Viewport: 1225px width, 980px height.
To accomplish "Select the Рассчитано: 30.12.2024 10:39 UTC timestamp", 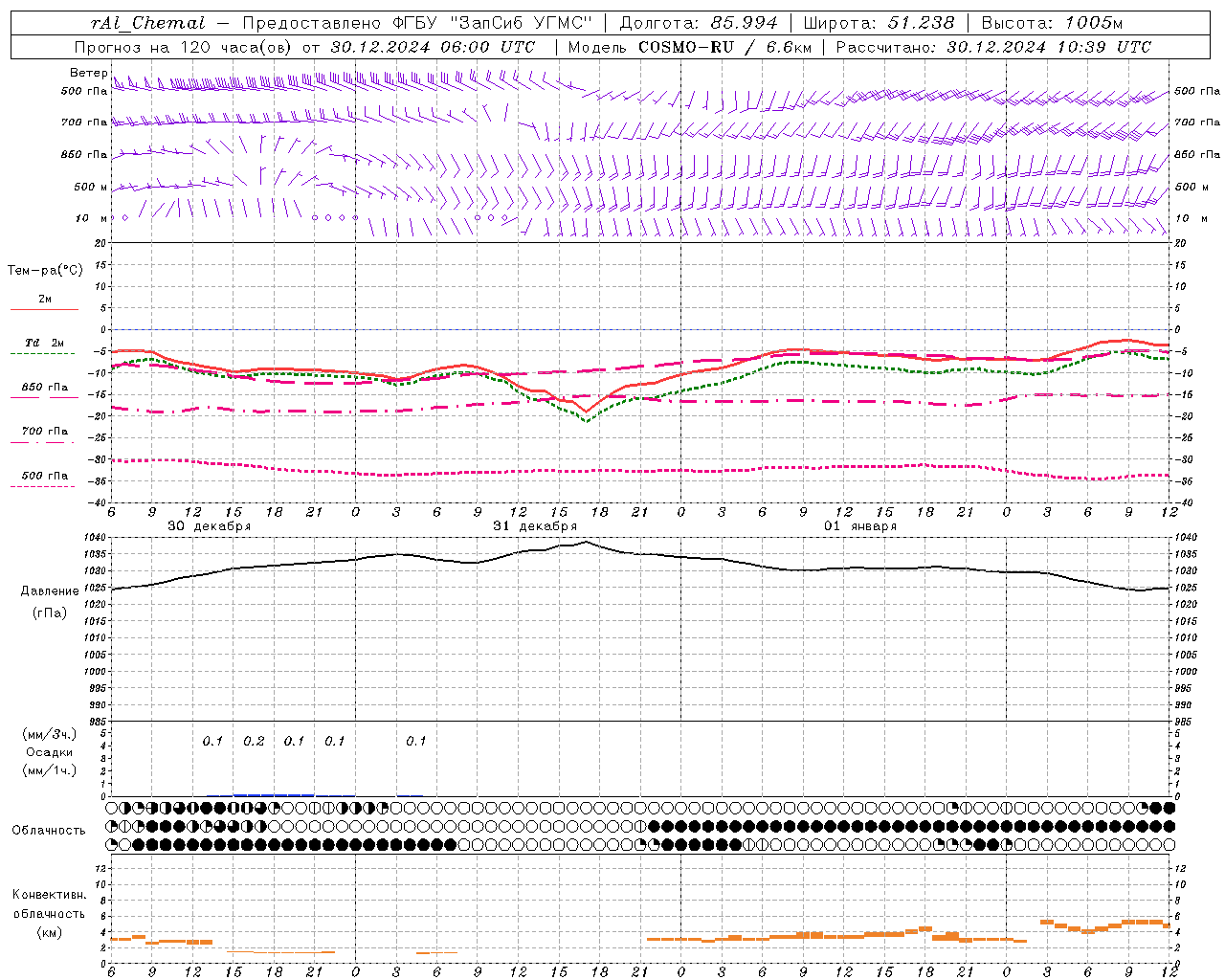I will click(993, 47).
